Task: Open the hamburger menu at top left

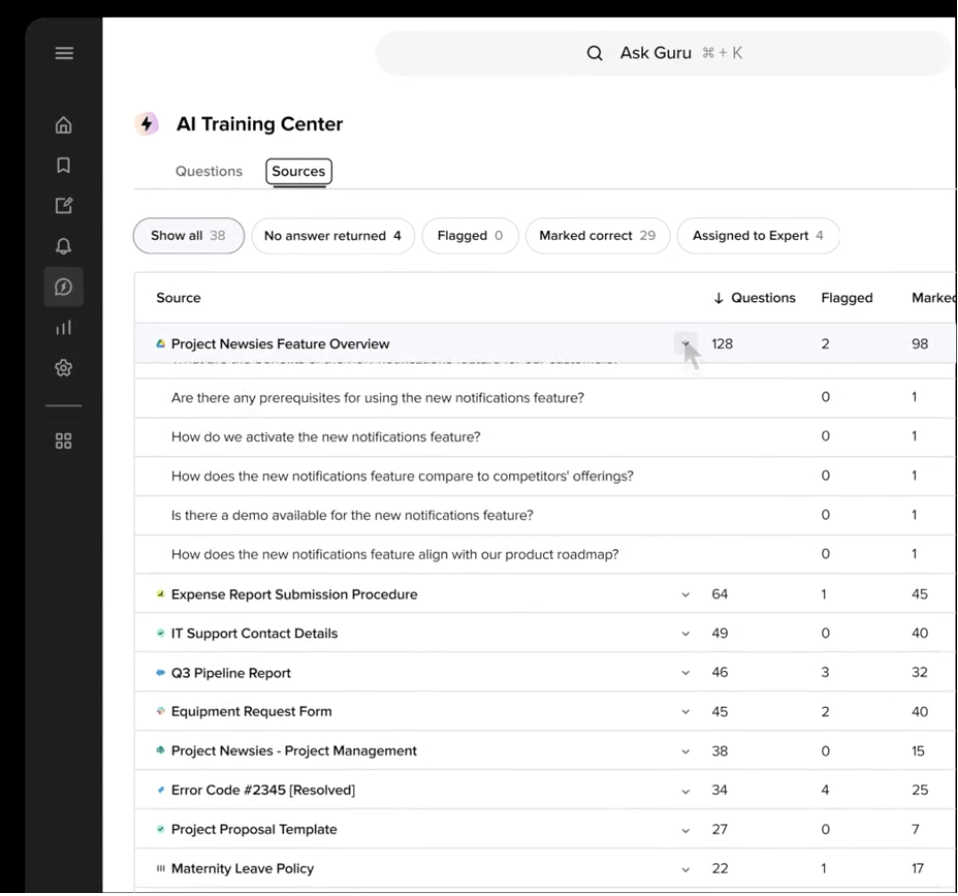Action: [x=63, y=52]
